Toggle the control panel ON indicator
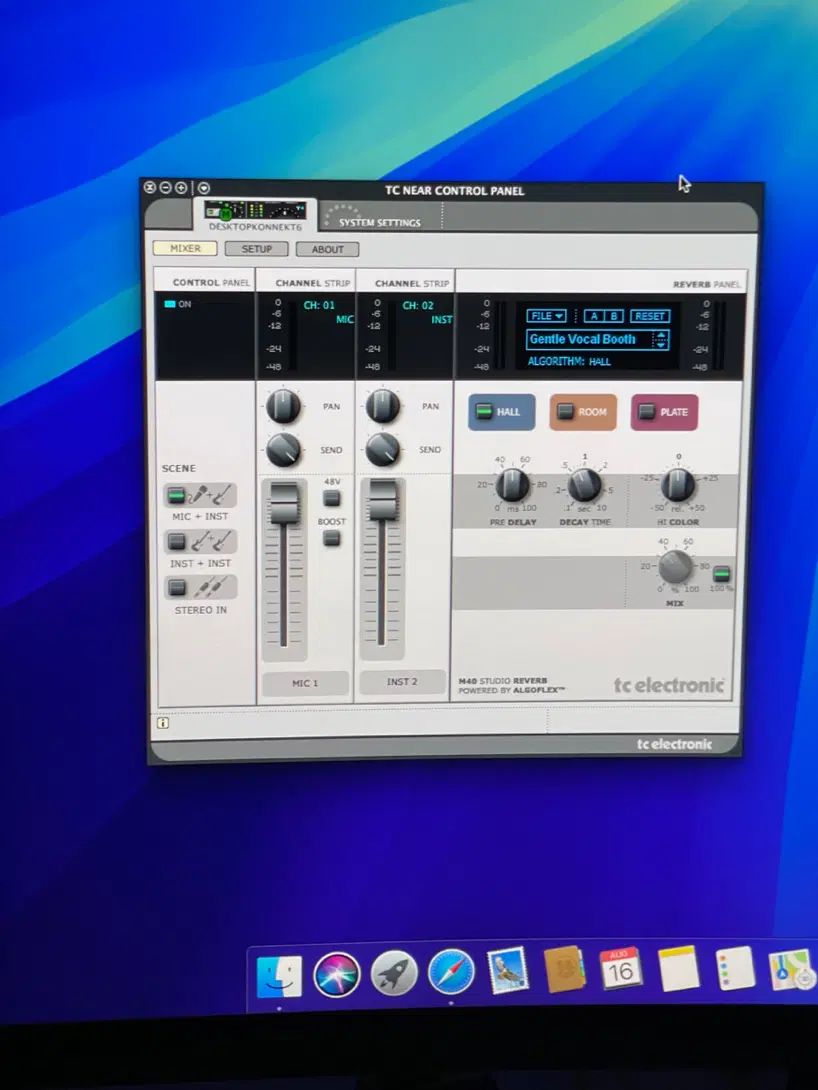The width and height of the screenshot is (818, 1090). click(177, 304)
